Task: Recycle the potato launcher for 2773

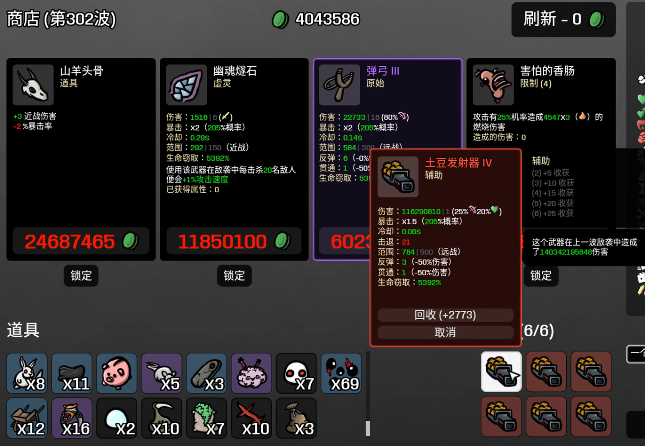Action: coord(445,315)
